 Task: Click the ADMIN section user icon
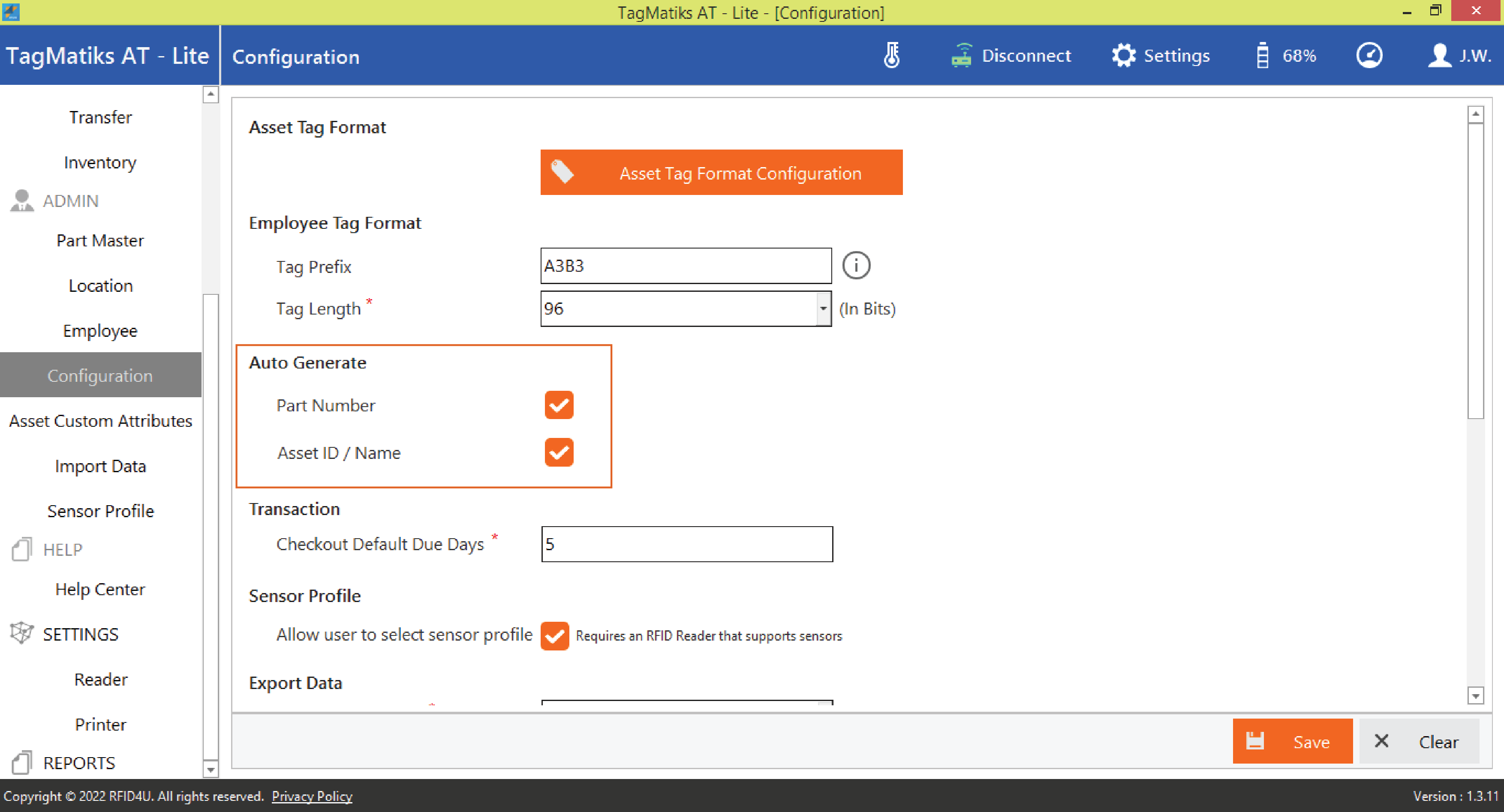pos(22,201)
